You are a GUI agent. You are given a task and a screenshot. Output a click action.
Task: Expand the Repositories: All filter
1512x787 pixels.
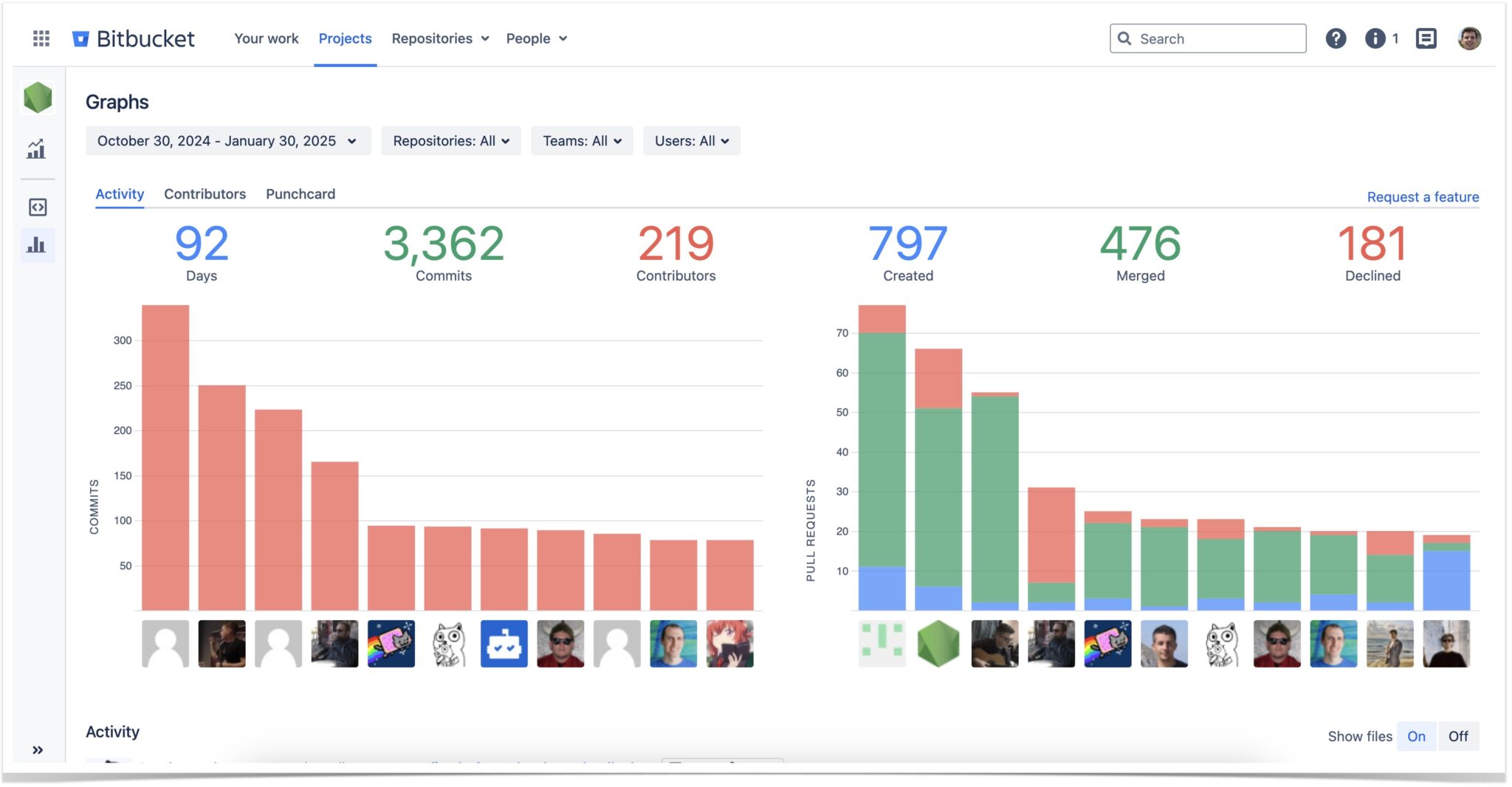click(450, 140)
